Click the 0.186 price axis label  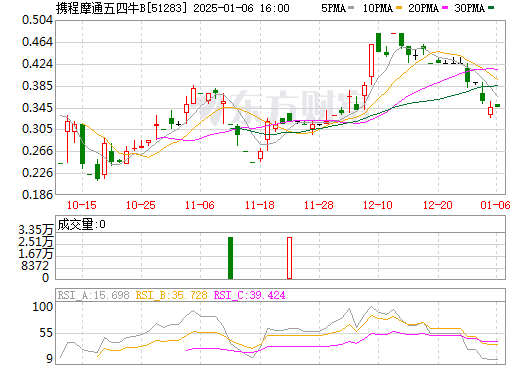[x=37, y=194]
